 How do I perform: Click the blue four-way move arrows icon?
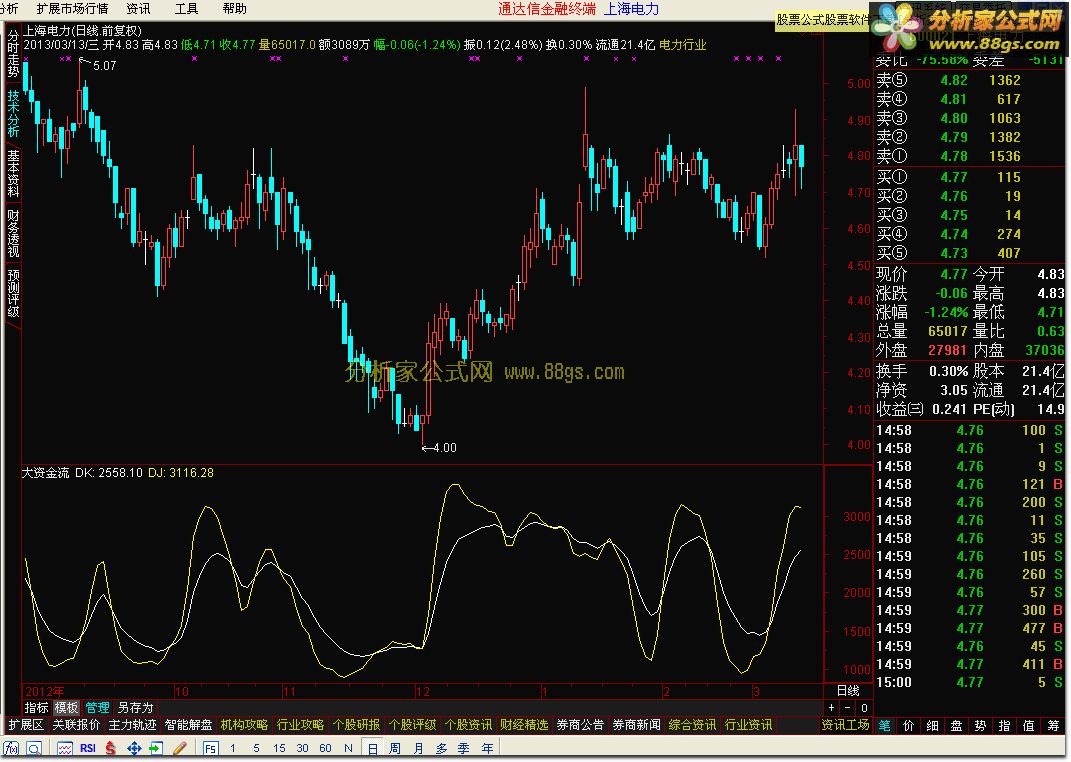click(x=134, y=748)
